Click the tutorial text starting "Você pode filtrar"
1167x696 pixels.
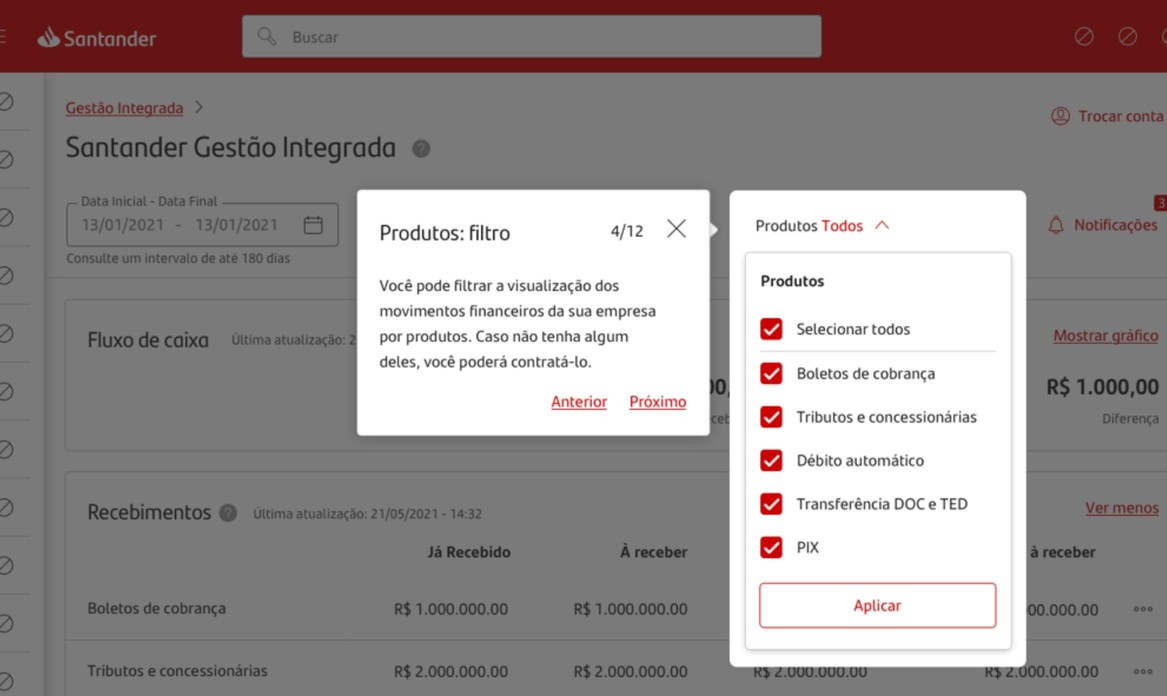click(x=518, y=324)
